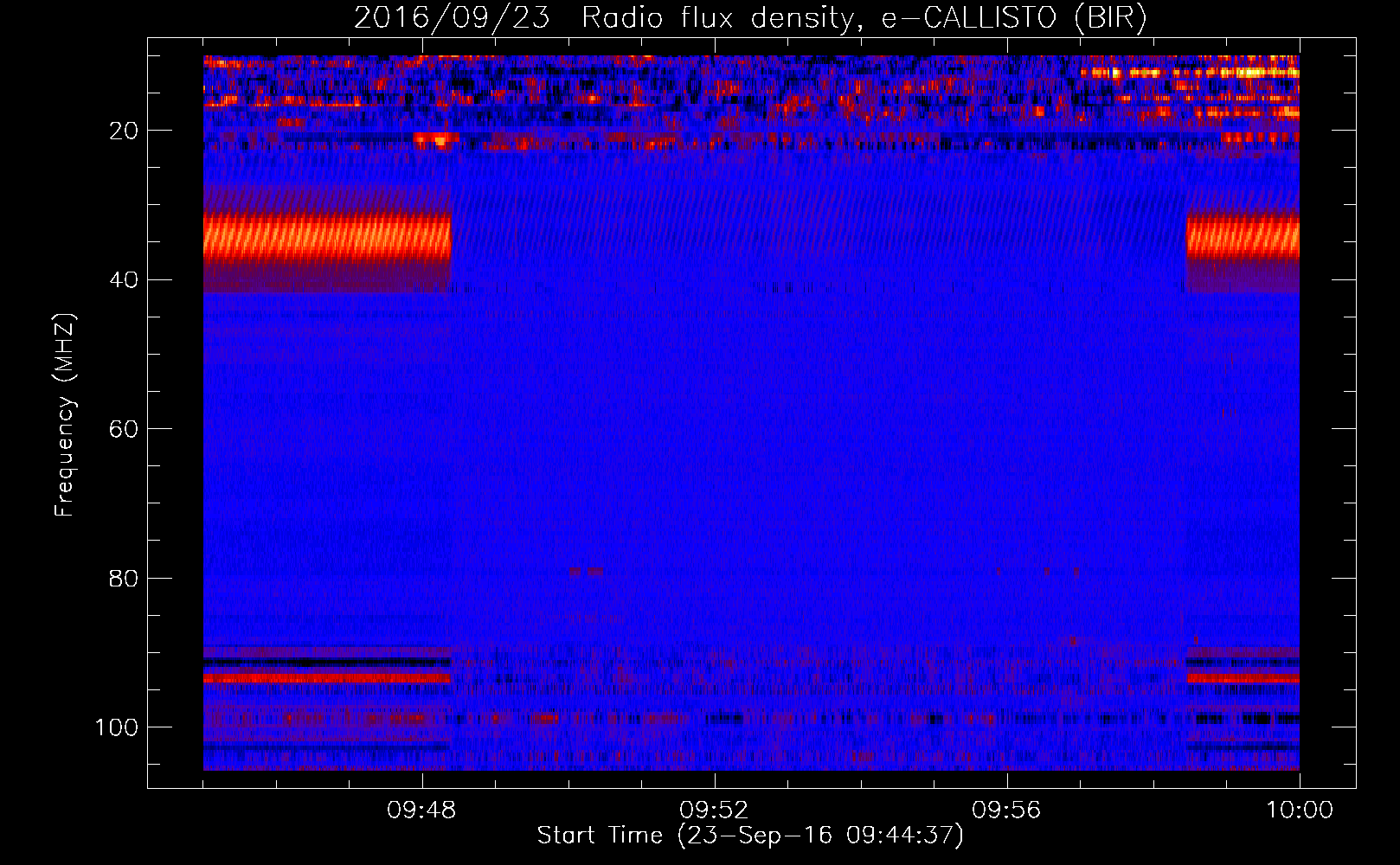Click the "80" frequency tick label

coord(124,578)
